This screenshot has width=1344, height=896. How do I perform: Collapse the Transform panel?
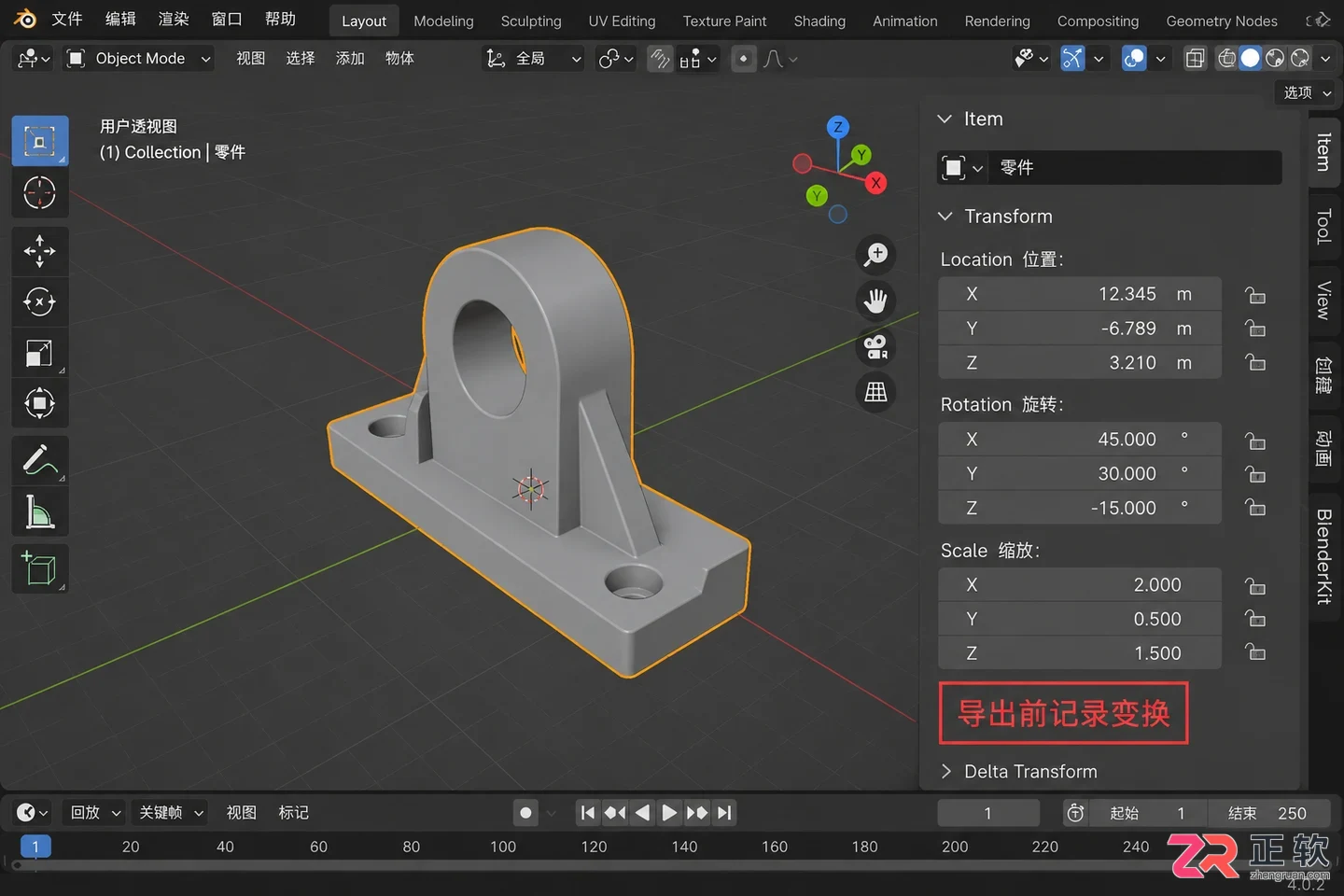tap(945, 217)
